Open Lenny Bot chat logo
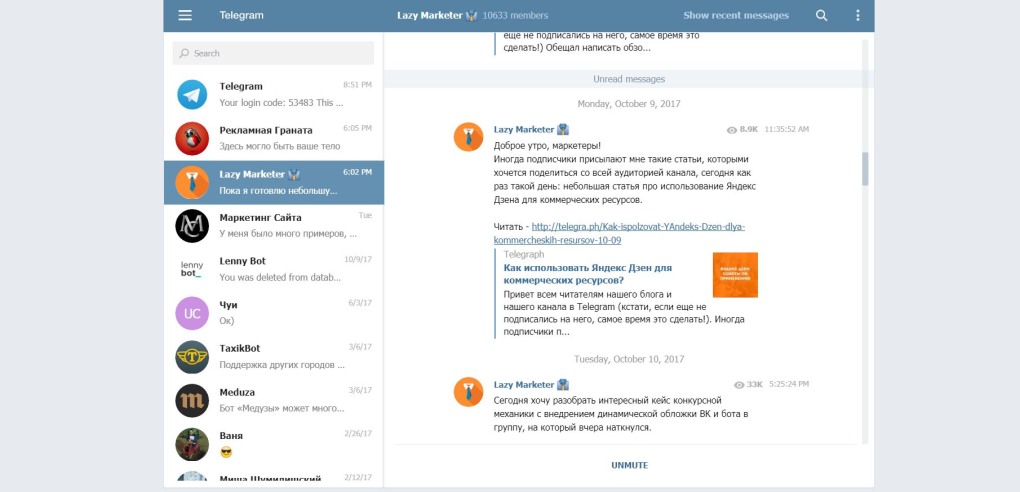This screenshot has width=1020, height=492. tap(192, 269)
